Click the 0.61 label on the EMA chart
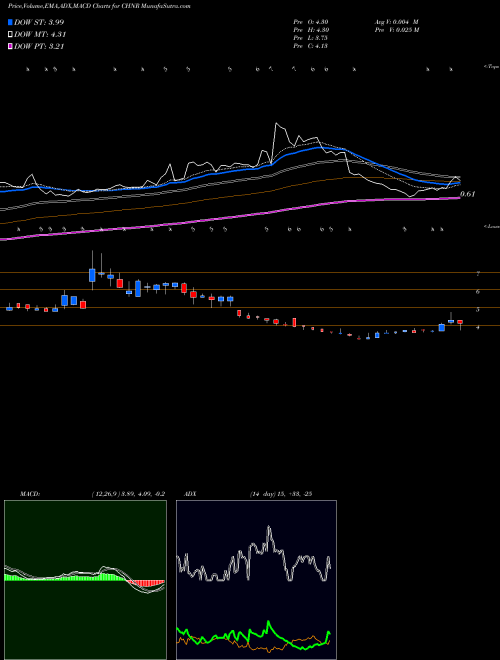 click(468, 194)
